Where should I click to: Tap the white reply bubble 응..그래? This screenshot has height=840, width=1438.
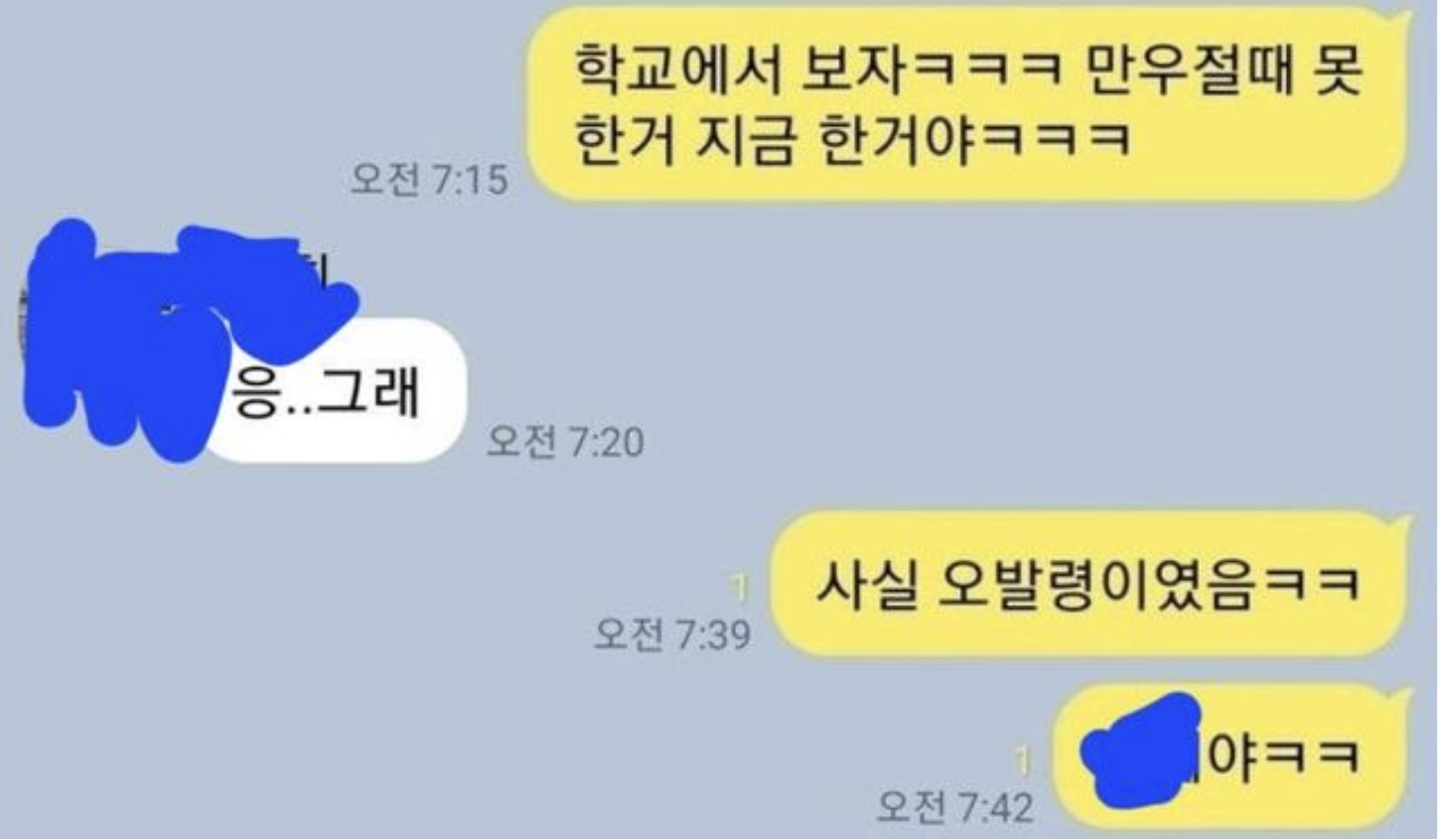point(333,393)
